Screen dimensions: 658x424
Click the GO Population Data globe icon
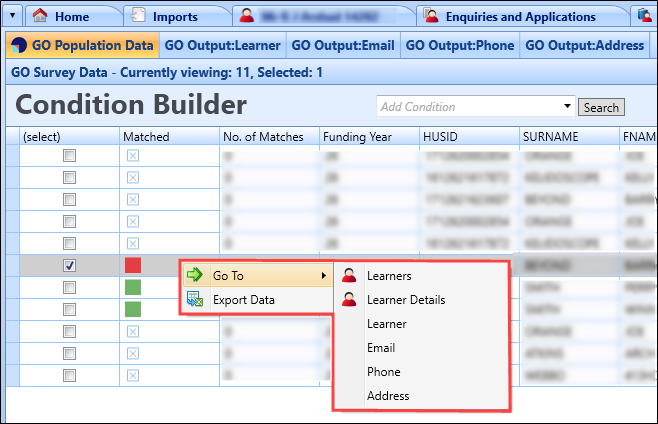[19, 45]
